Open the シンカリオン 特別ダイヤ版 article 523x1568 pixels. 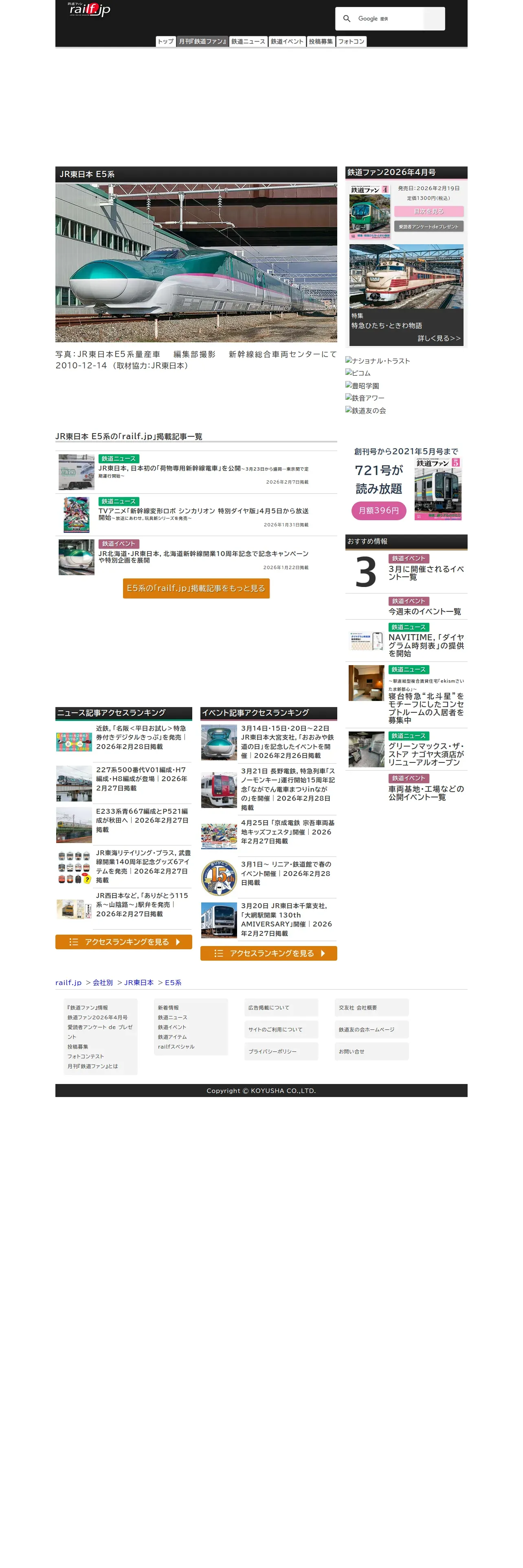[x=203, y=515]
